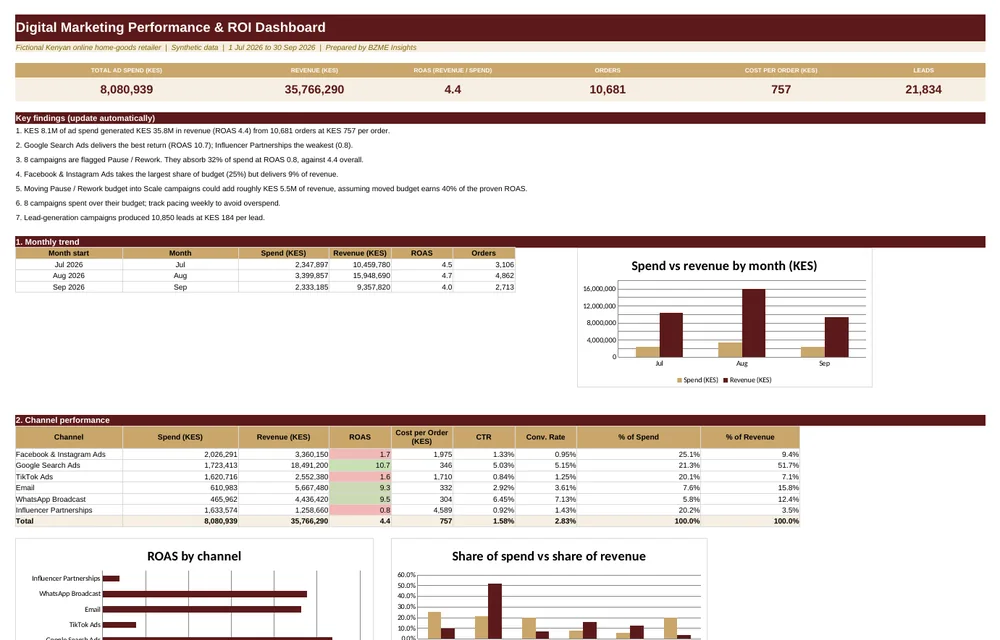This screenshot has width=1000, height=640.
Task: Click the large KPI revenue value 35,766,290
Action: tap(314, 90)
